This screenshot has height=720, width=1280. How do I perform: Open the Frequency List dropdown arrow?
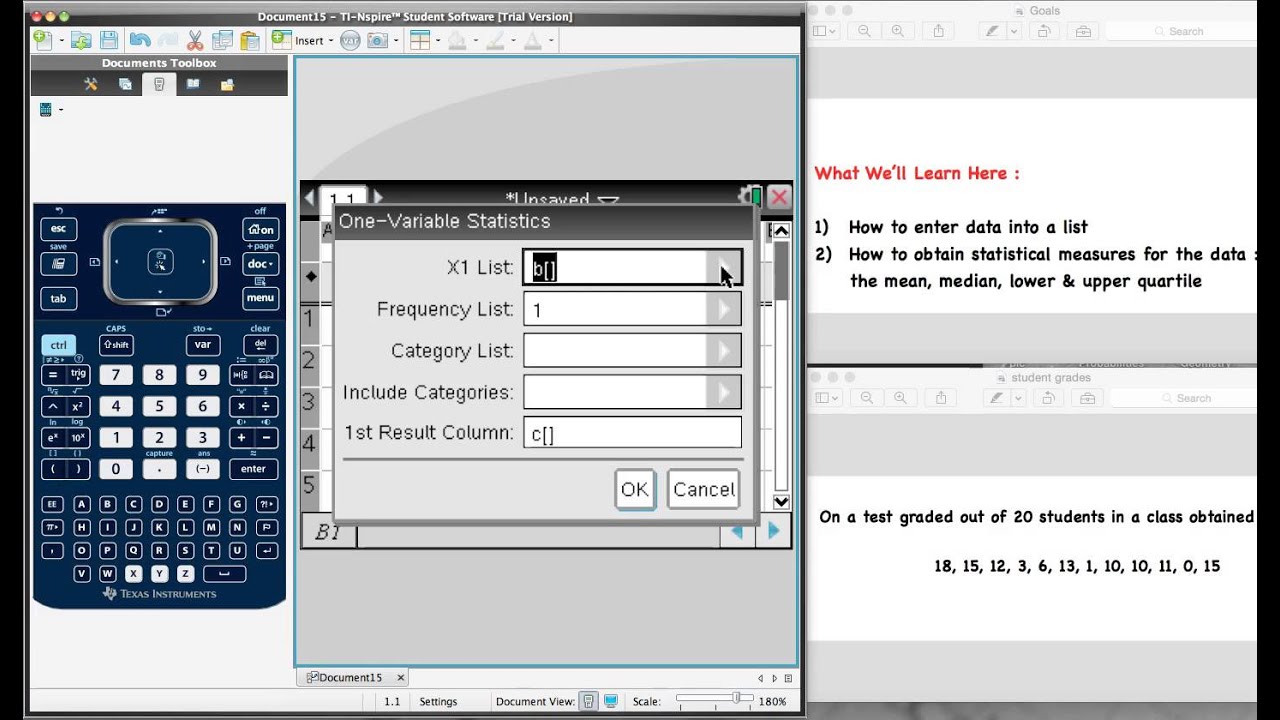click(x=725, y=310)
